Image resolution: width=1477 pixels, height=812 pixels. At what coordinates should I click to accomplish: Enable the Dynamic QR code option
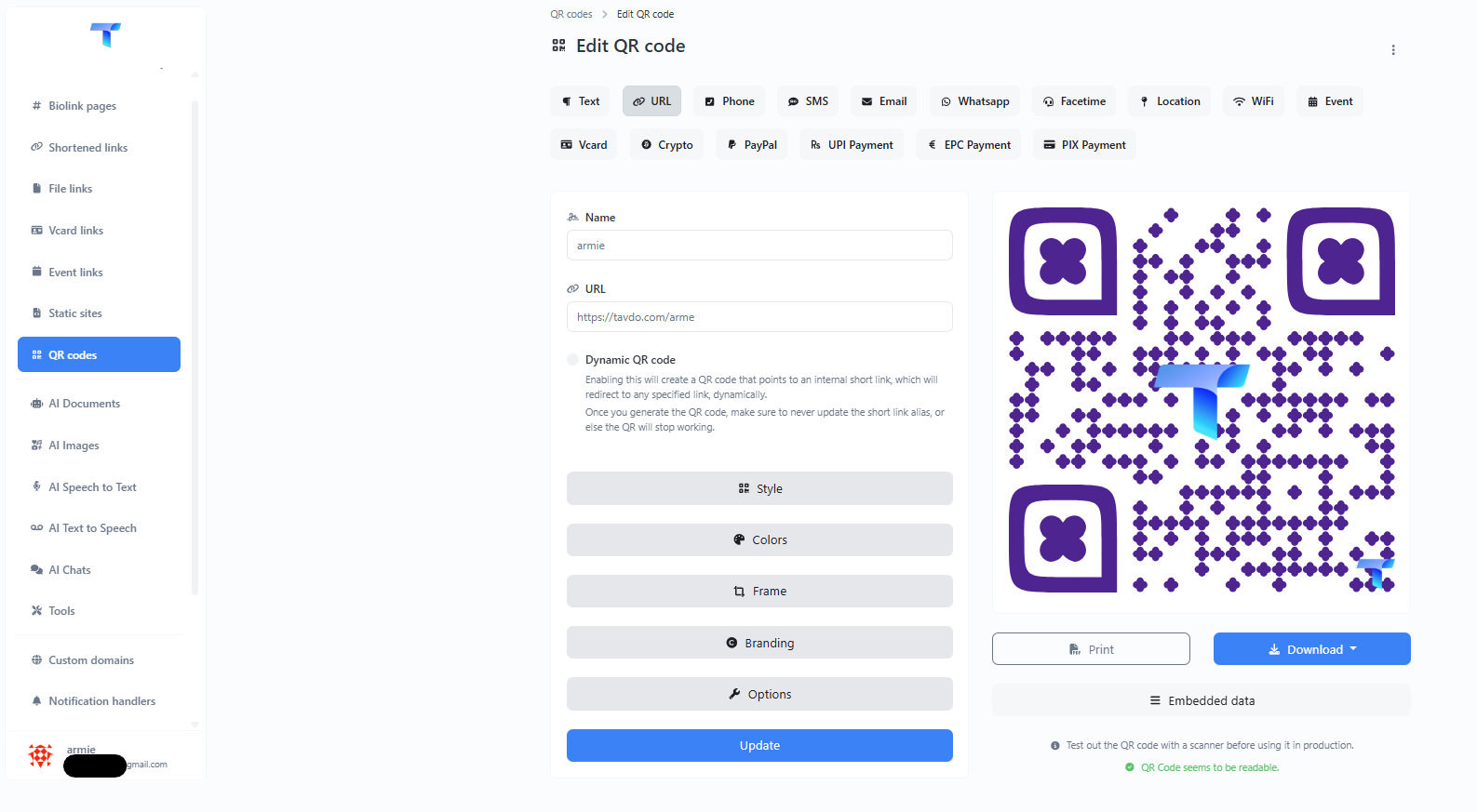pos(574,360)
